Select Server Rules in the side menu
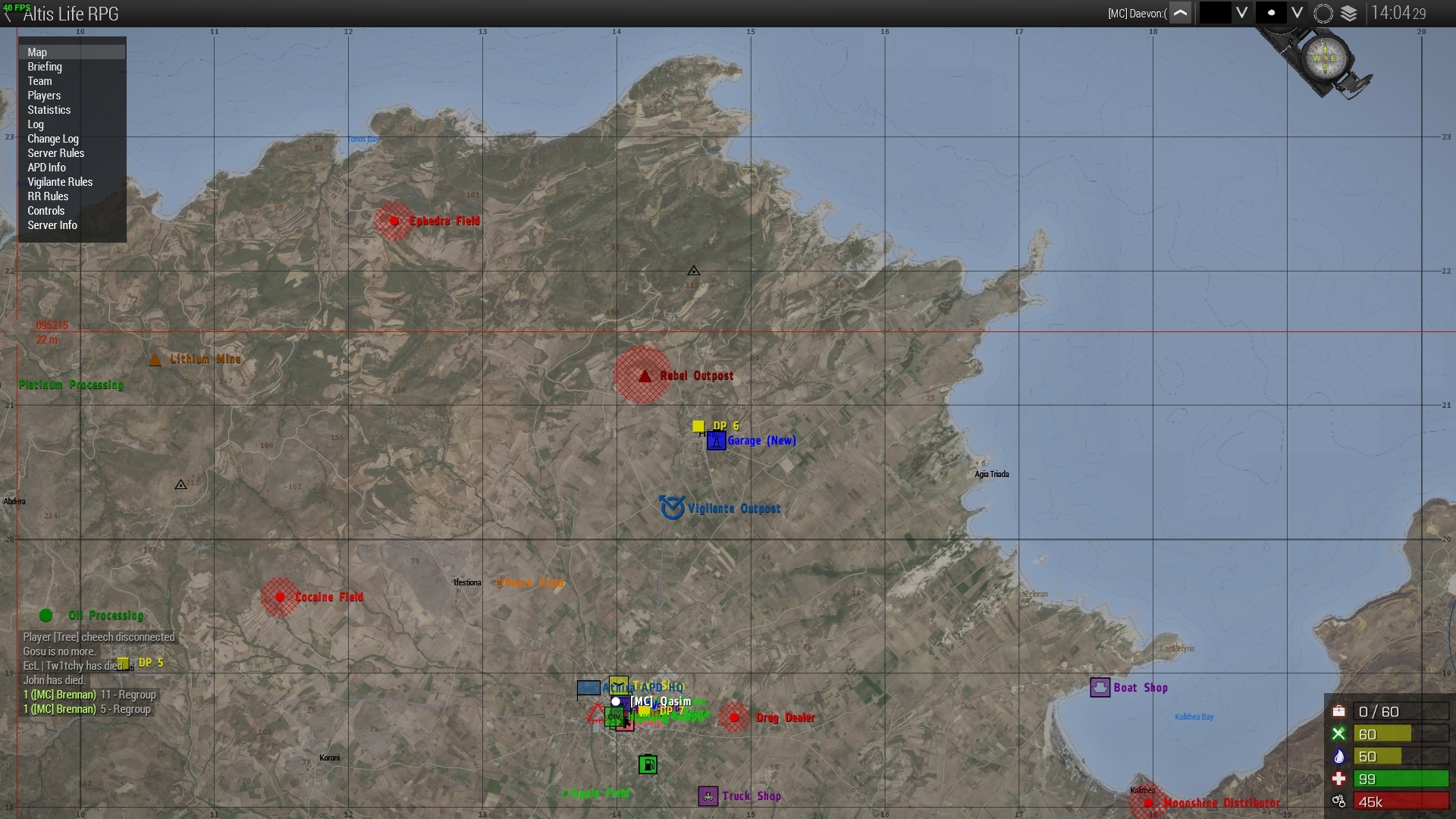Viewport: 1456px width, 819px height. click(56, 153)
